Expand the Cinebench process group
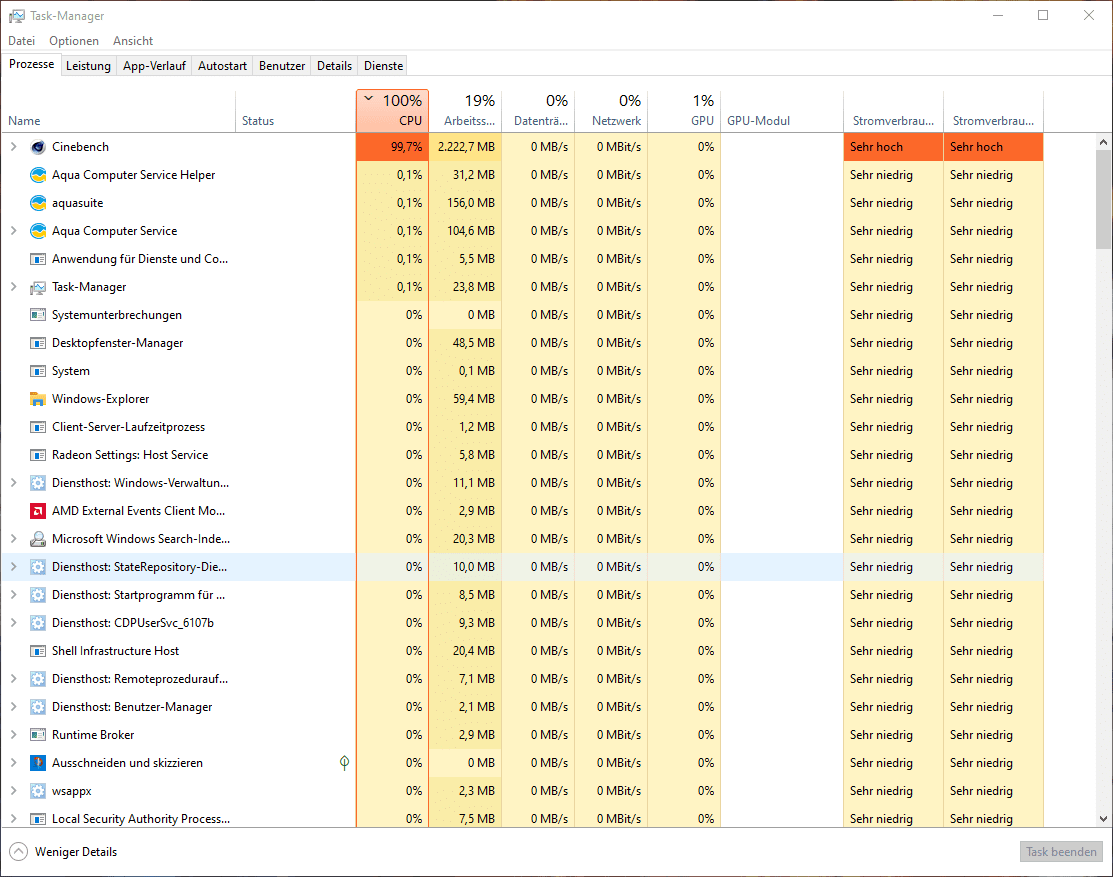This screenshot has height=877, width=1113. [13, 147]
